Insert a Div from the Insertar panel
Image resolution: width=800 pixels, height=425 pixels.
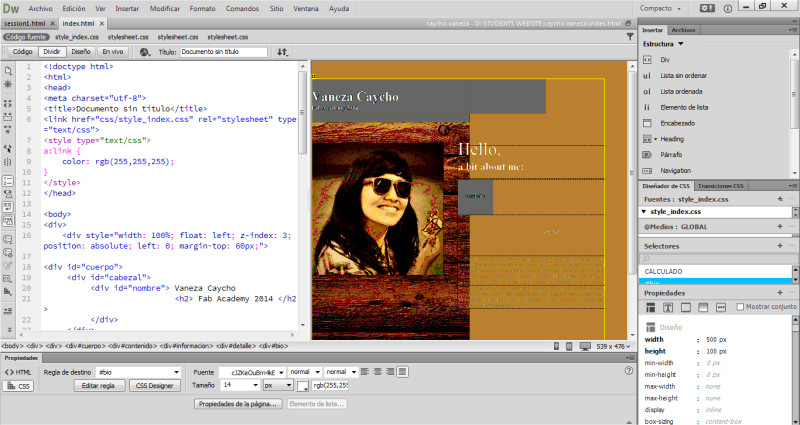click(664, 60)
